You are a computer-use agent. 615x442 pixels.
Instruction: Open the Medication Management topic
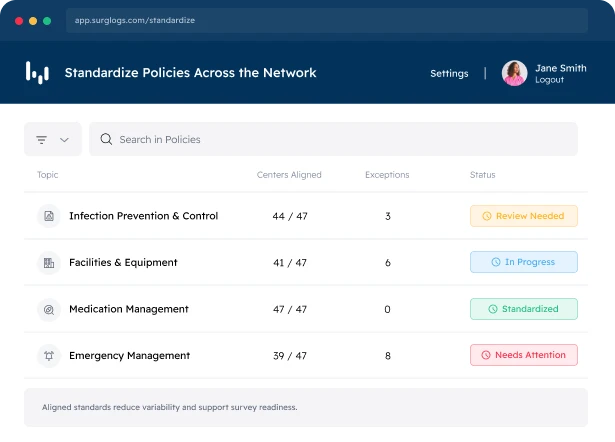tap(129, 309)
